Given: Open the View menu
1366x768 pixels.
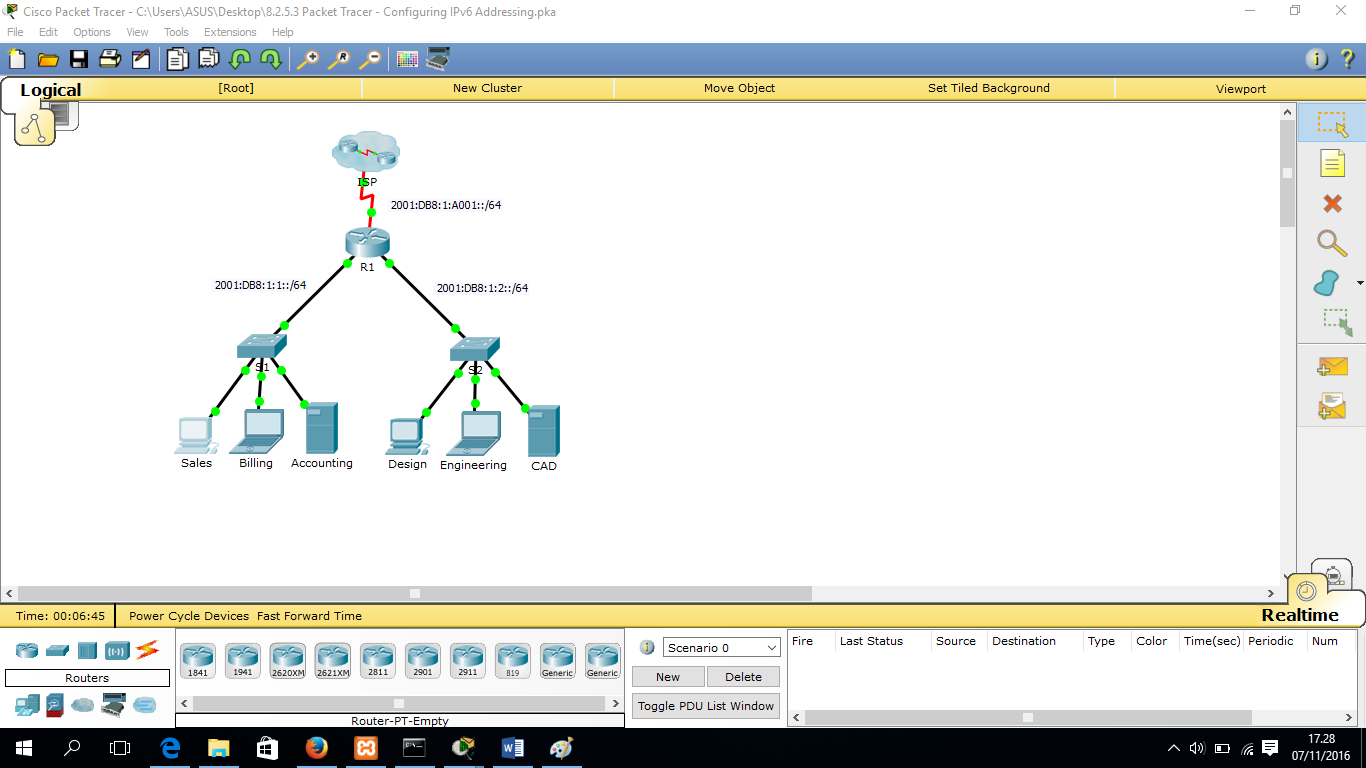Looking at the screenshot, I should point(137,32).
